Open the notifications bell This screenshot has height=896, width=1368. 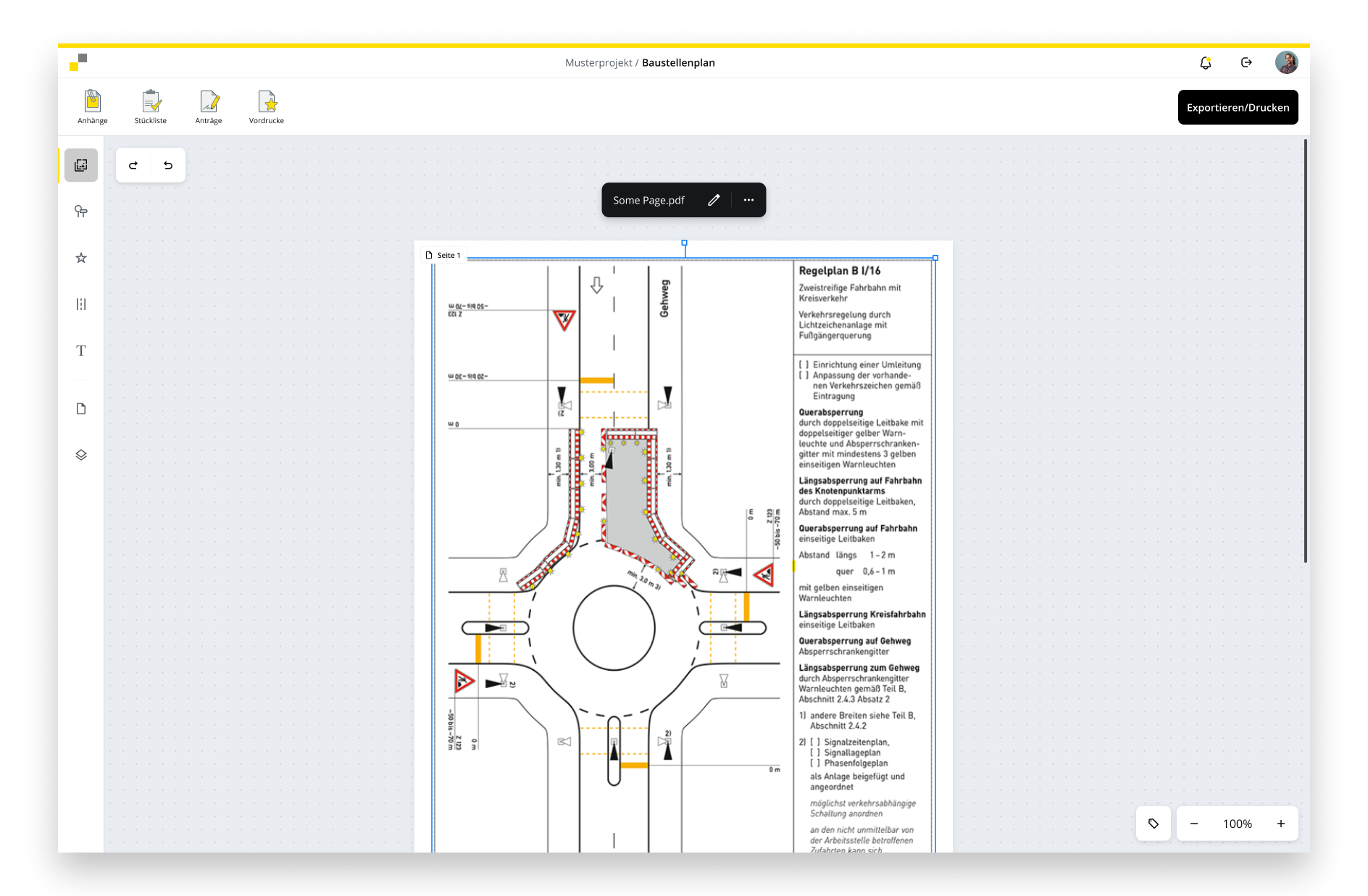[1206, 63]
